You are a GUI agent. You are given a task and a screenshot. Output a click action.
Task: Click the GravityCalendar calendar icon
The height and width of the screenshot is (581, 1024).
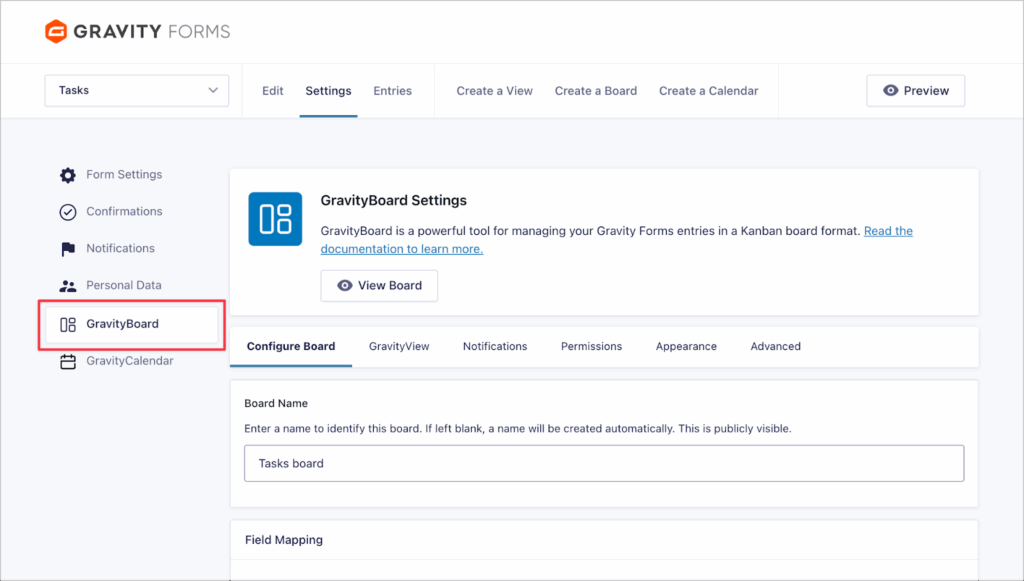tap(68, 362)
